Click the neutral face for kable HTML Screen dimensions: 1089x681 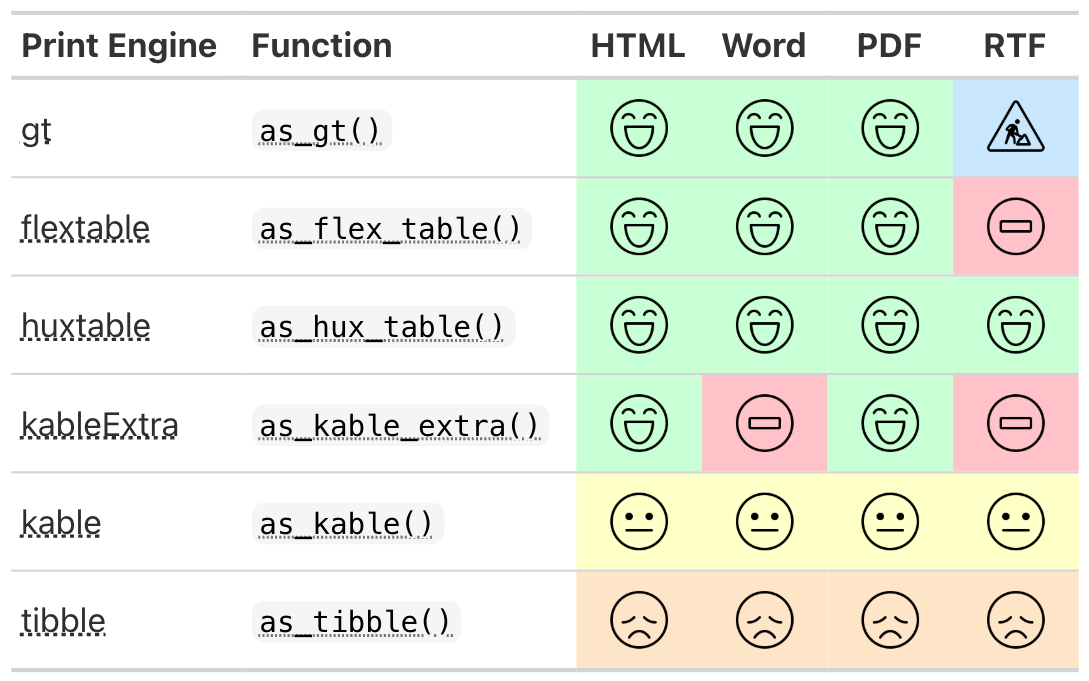639,522
